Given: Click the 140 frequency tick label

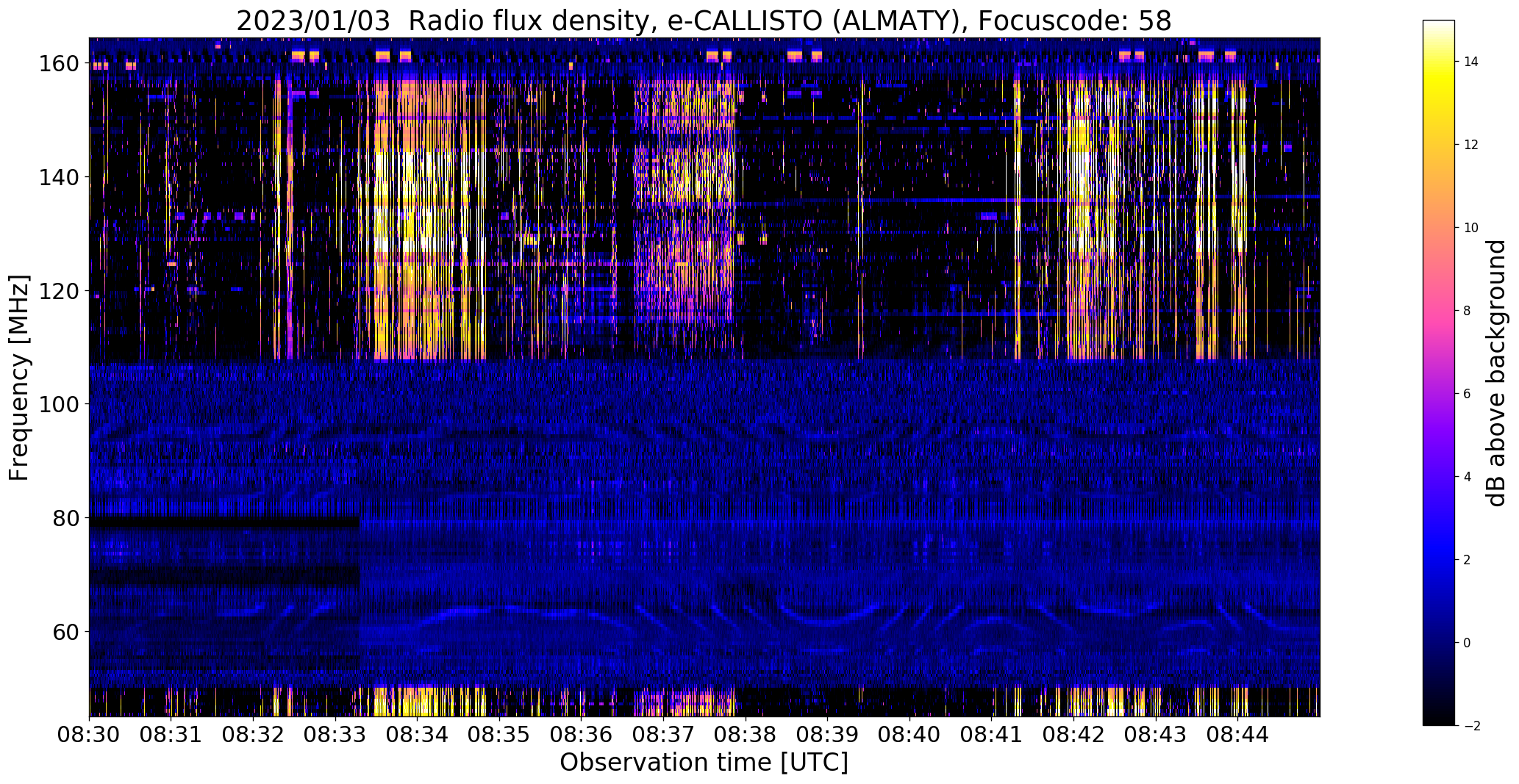Looking at the screenshot, I should pyautogui.click(x=58, y=177).
